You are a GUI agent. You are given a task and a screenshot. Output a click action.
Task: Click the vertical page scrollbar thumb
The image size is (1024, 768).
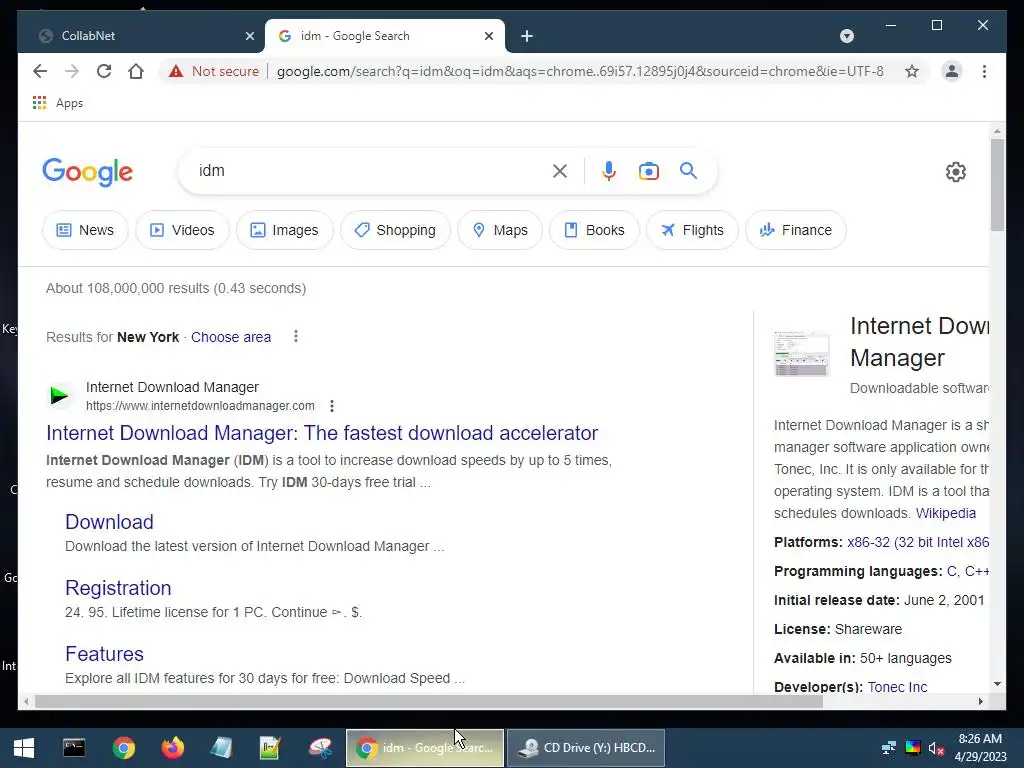tap(997, 185)
